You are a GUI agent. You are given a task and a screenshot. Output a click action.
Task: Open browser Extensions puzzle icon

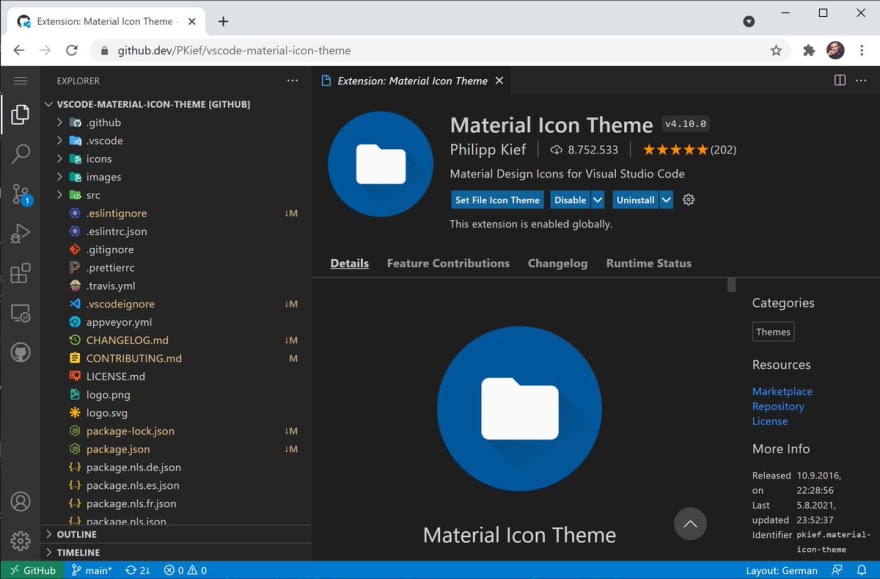tap(809, 50)
